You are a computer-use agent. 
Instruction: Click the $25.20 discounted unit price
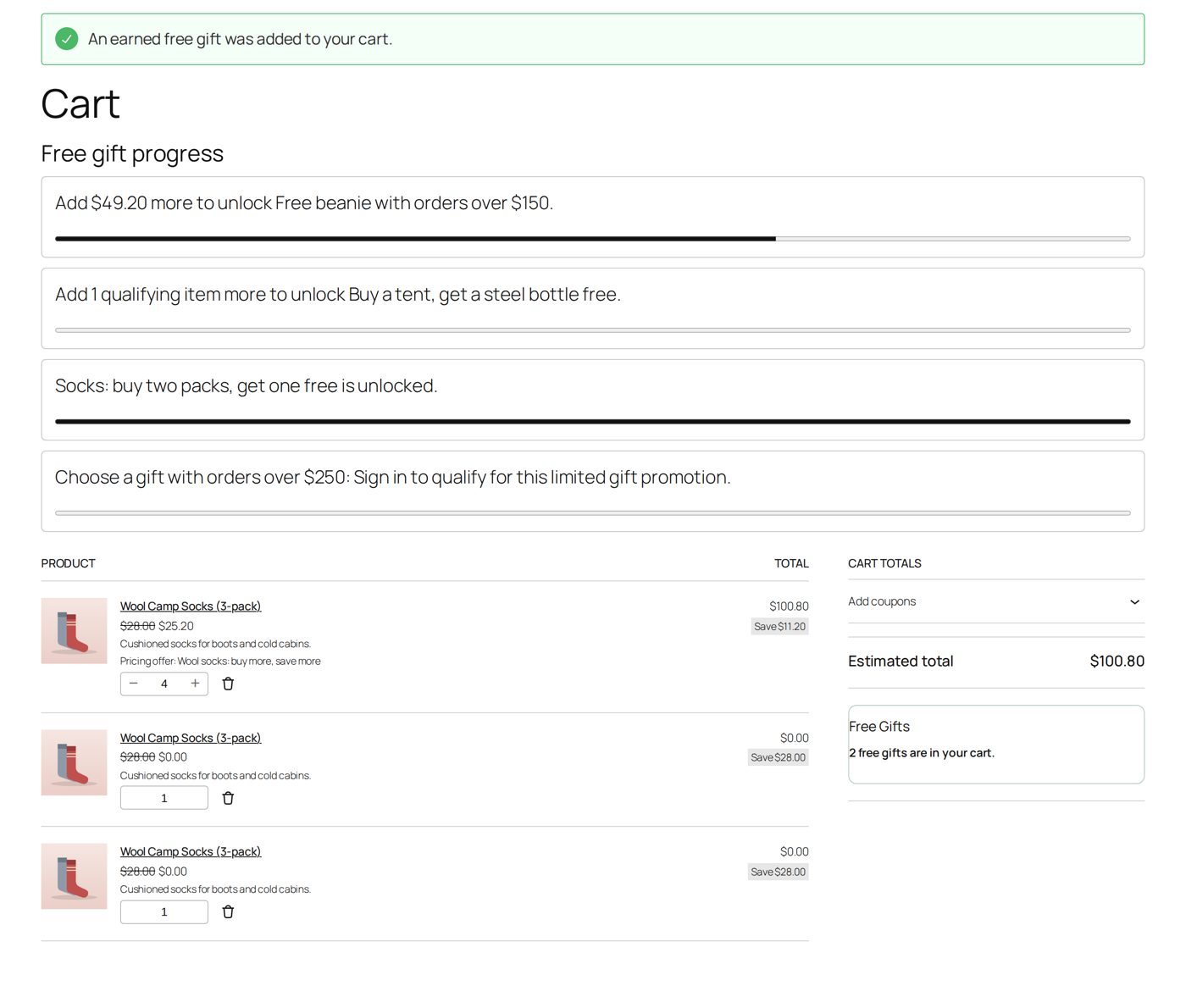pyautogui.click(x=176, y=626)
